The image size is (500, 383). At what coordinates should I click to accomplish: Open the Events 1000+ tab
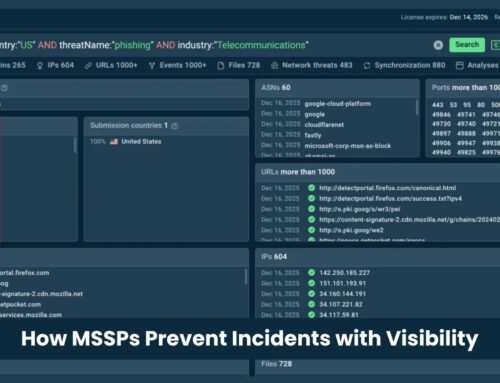tap(177, 65)
